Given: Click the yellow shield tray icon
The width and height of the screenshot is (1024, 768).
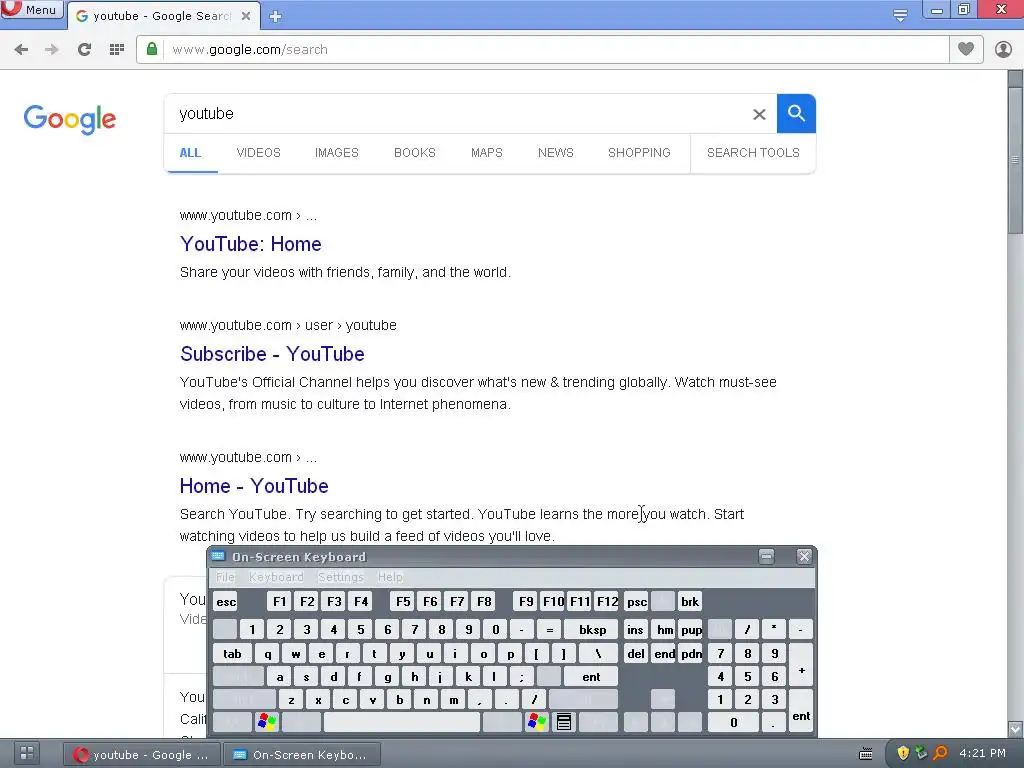Looking at the screenshot, I should tap(903, 753).
